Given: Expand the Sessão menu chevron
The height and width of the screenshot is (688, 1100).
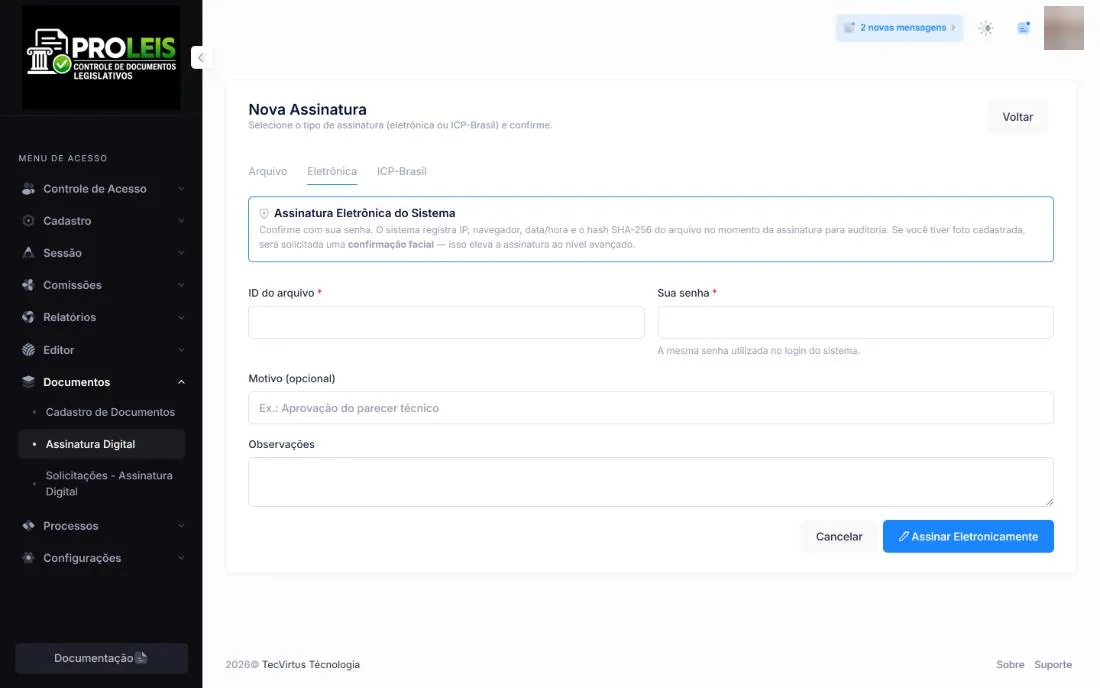Looking at the screenshot, I should click(x=181, y=253).
